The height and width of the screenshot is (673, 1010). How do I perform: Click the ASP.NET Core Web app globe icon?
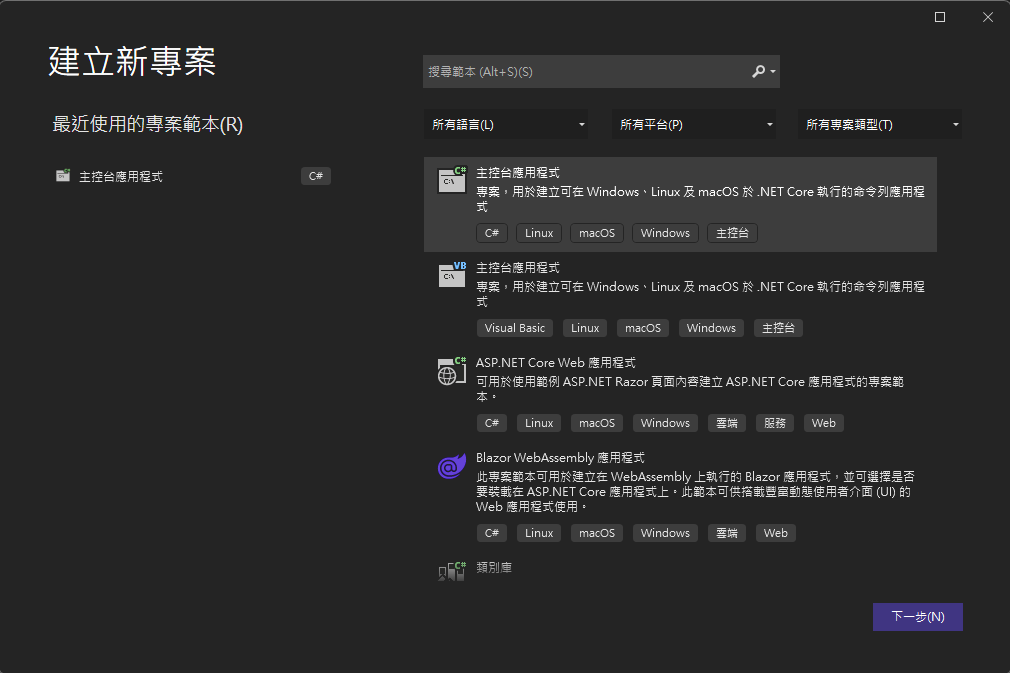[452, 370]
